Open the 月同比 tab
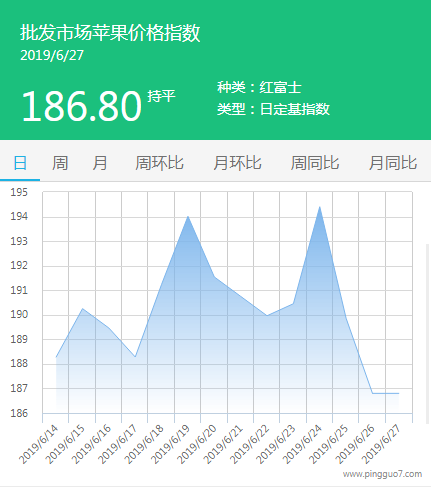The height and width of the screenshot is (487, 431). click(393, 163)
